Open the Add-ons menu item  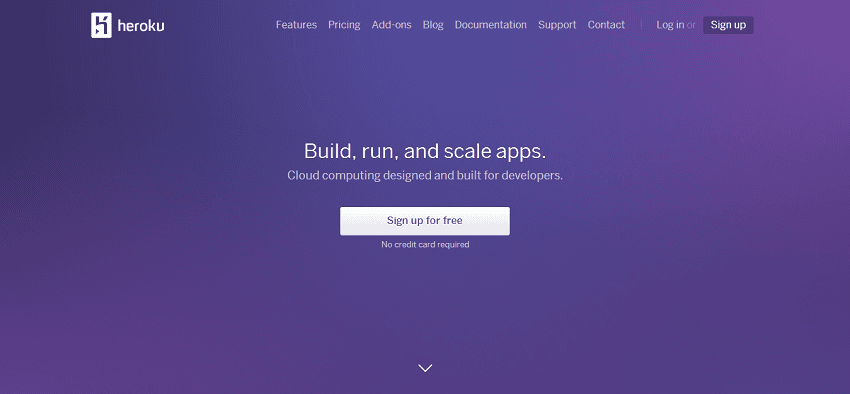point(391,25)
